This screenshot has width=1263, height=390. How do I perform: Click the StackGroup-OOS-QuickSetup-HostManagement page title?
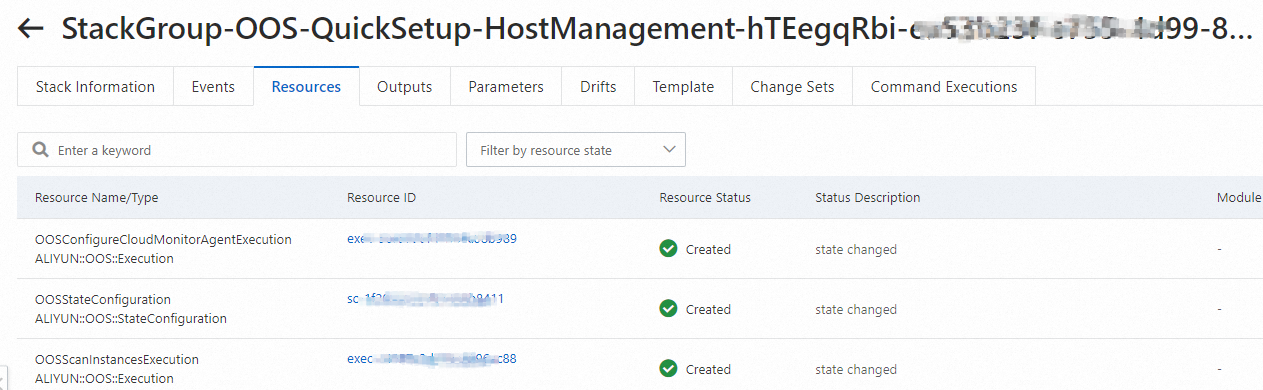[656, 30]
